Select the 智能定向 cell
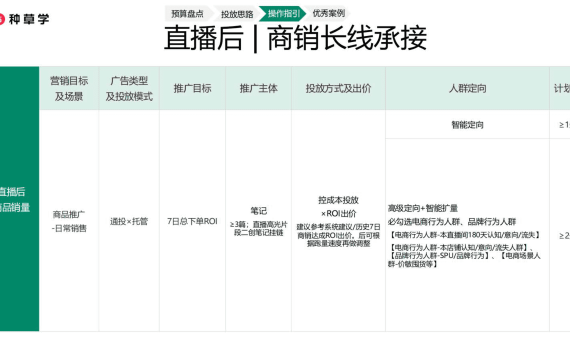Screen dimensions: 570x360 (467, 125)
